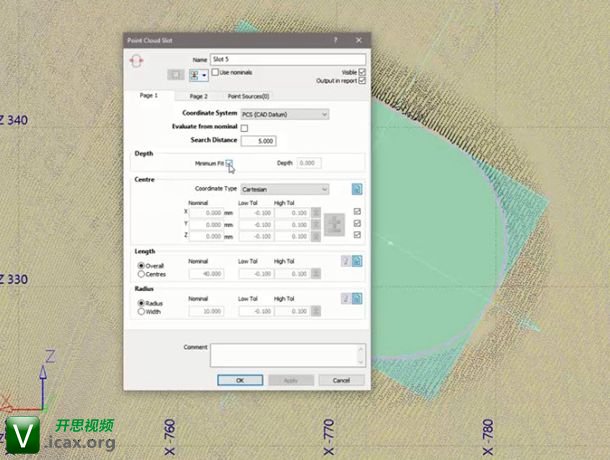Click tolerance icon in Radius row
Viewport: 610px width, 460px height.
point(316,311)
